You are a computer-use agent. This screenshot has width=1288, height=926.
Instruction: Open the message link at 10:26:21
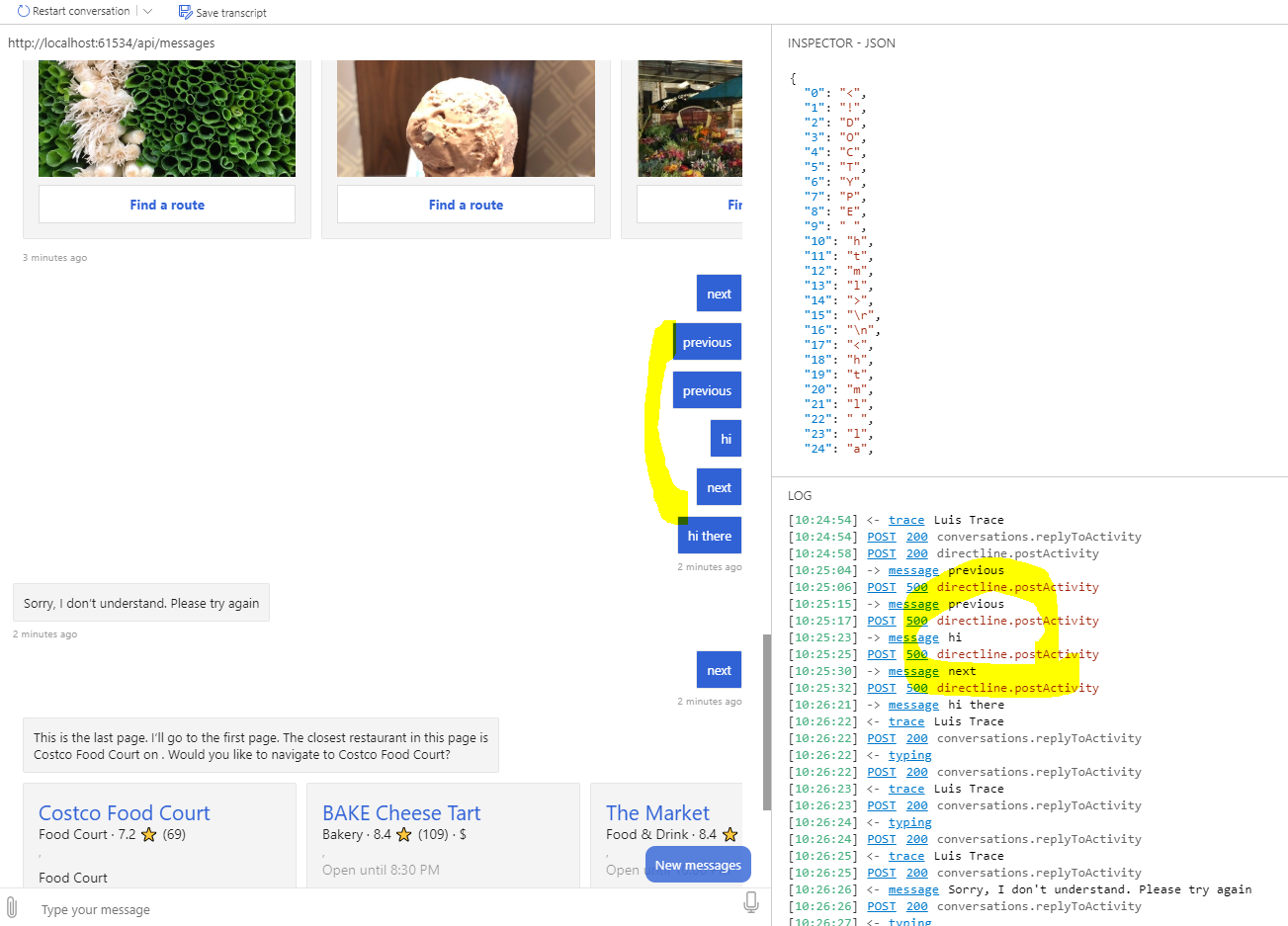[913, 705]
